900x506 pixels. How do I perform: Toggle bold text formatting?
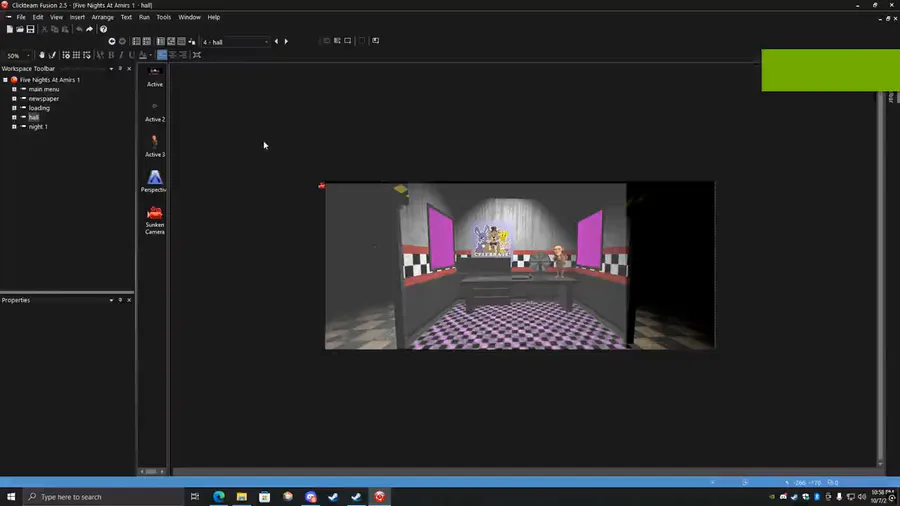point(111,55)
